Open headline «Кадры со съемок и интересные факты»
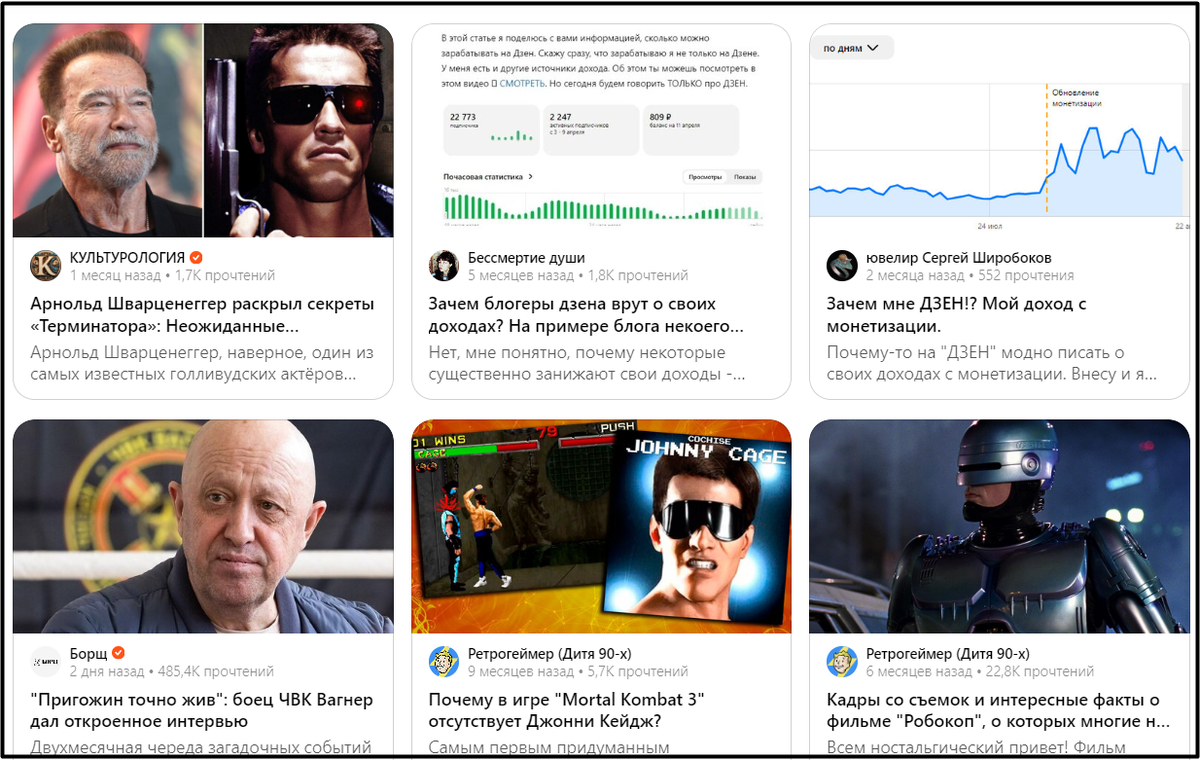This screenshot has width=1200, height=760. (999, 710)
